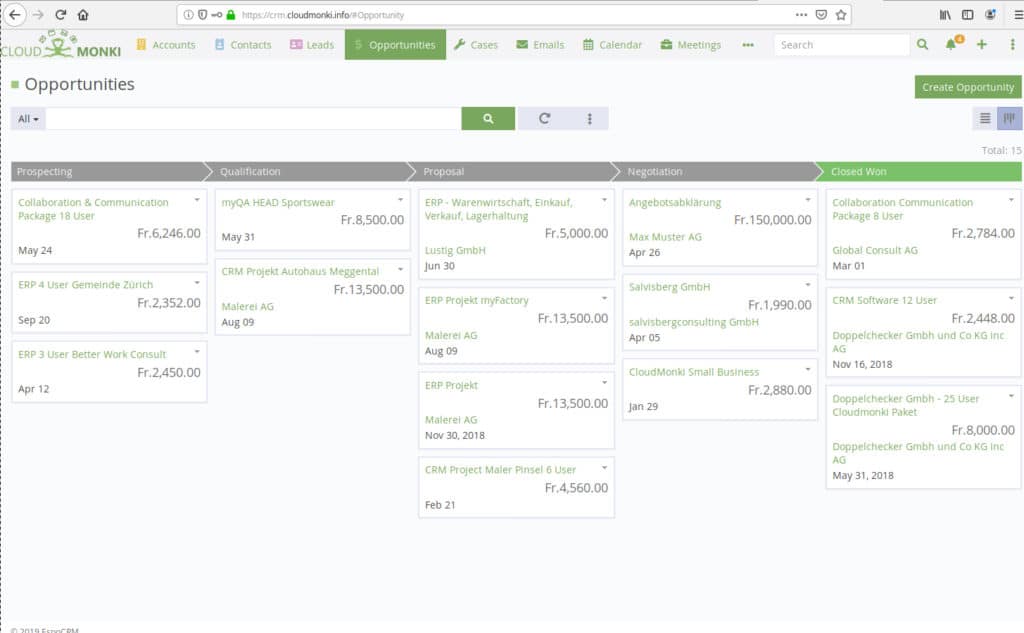Click the Prospecting stage header
This screenshot has width=1024, height=633.
click(x=108, y=172)
